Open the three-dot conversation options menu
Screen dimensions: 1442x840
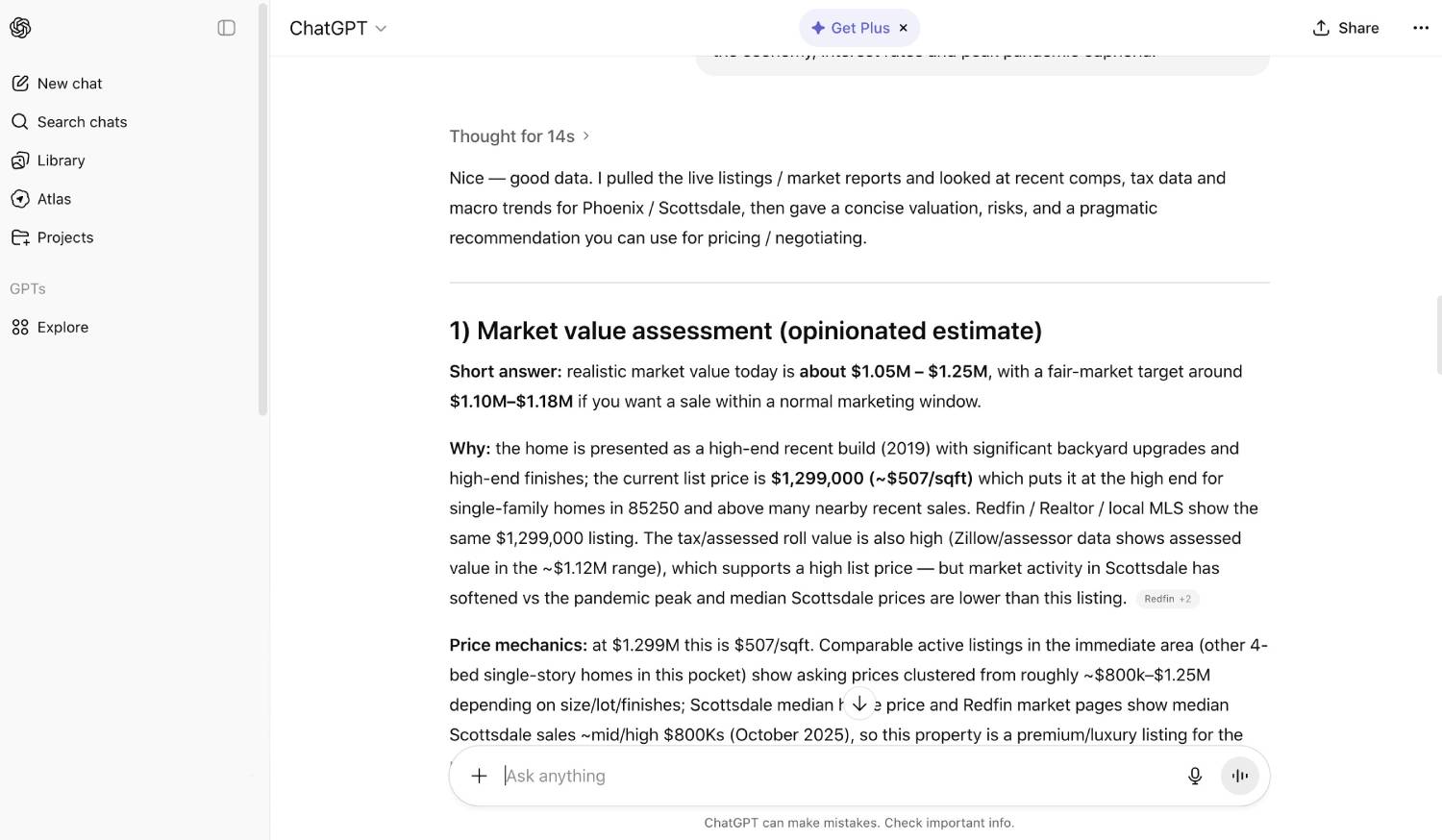(1421, 28)
